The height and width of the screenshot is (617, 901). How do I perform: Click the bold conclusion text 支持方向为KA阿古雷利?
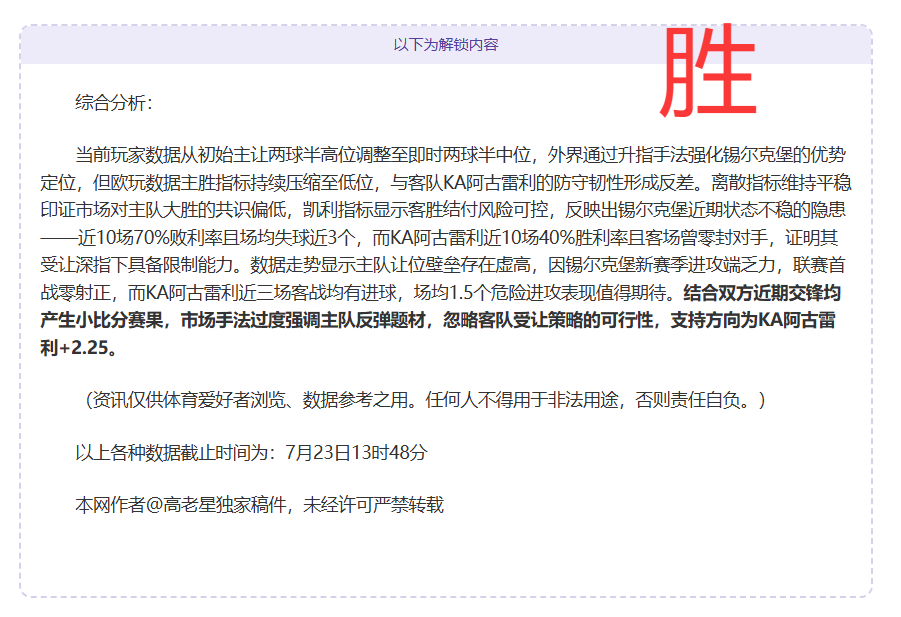point(753,320)
